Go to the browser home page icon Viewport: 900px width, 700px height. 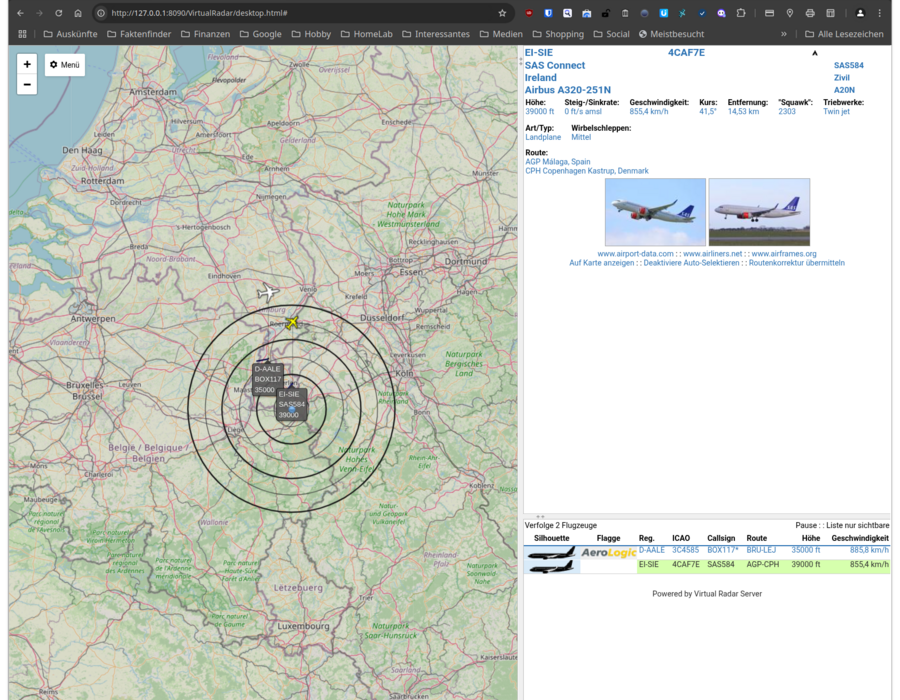coord(78,13)
